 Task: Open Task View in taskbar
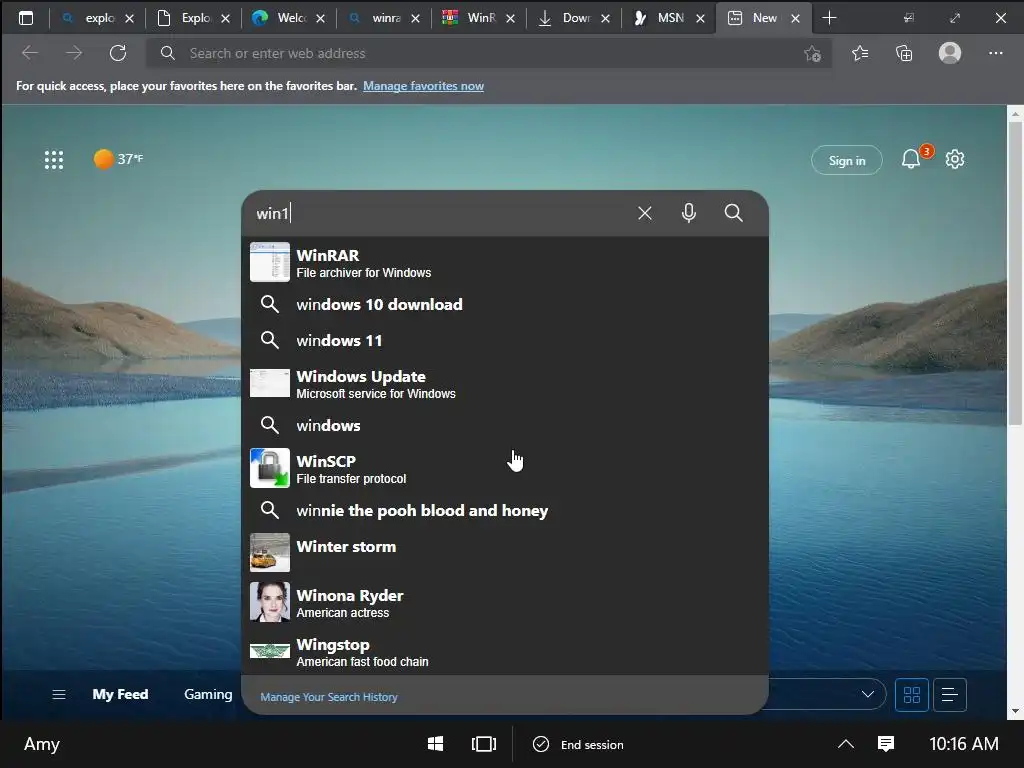point(483,744)
